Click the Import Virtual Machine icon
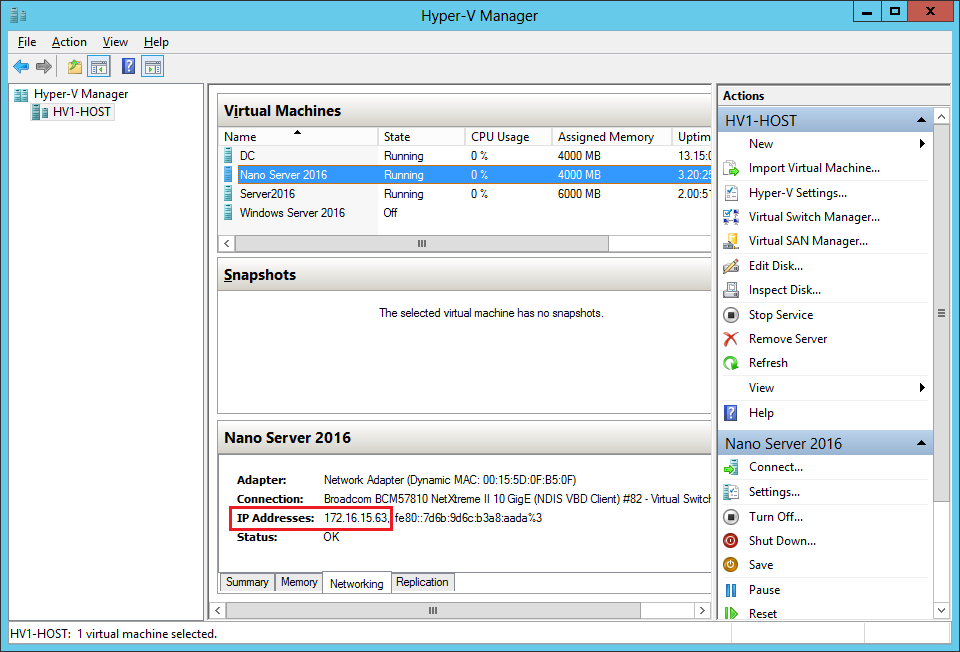960x652 pixels. (x=731, y=168)
